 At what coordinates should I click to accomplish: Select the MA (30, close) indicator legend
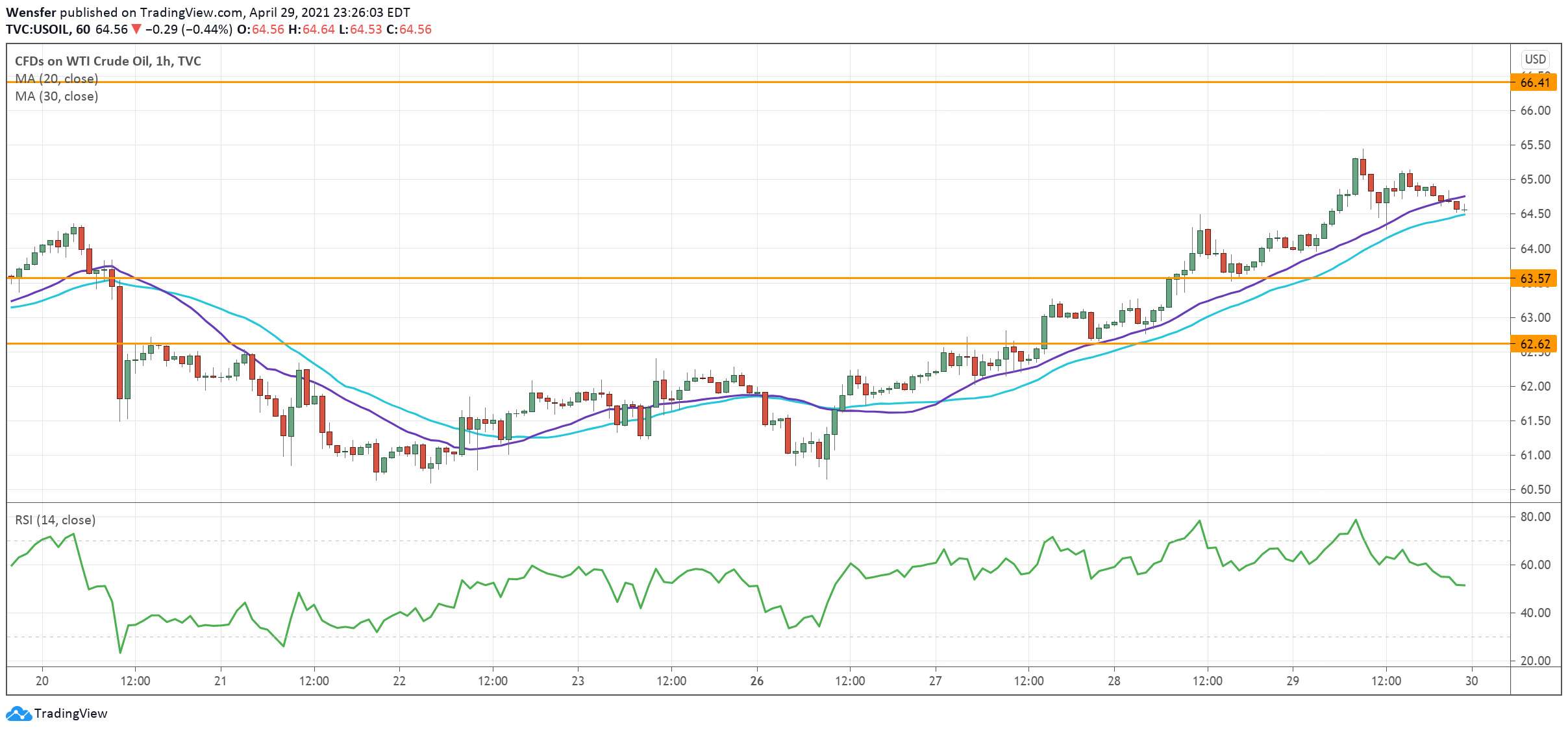[55, 97]
